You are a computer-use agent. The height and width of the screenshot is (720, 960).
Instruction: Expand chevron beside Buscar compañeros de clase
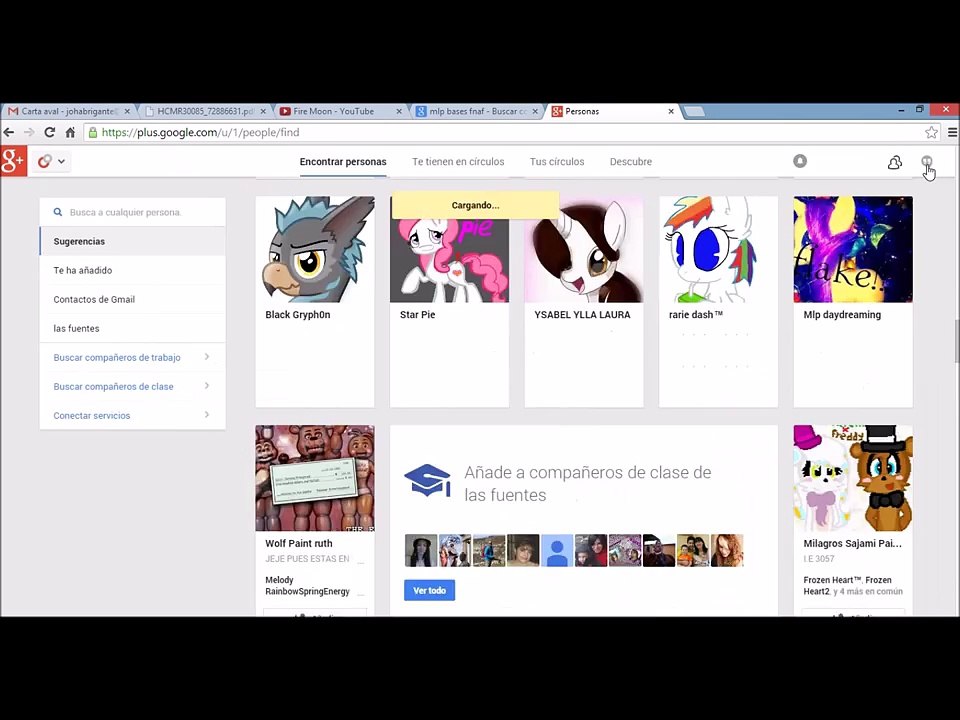tap(207, 386)
